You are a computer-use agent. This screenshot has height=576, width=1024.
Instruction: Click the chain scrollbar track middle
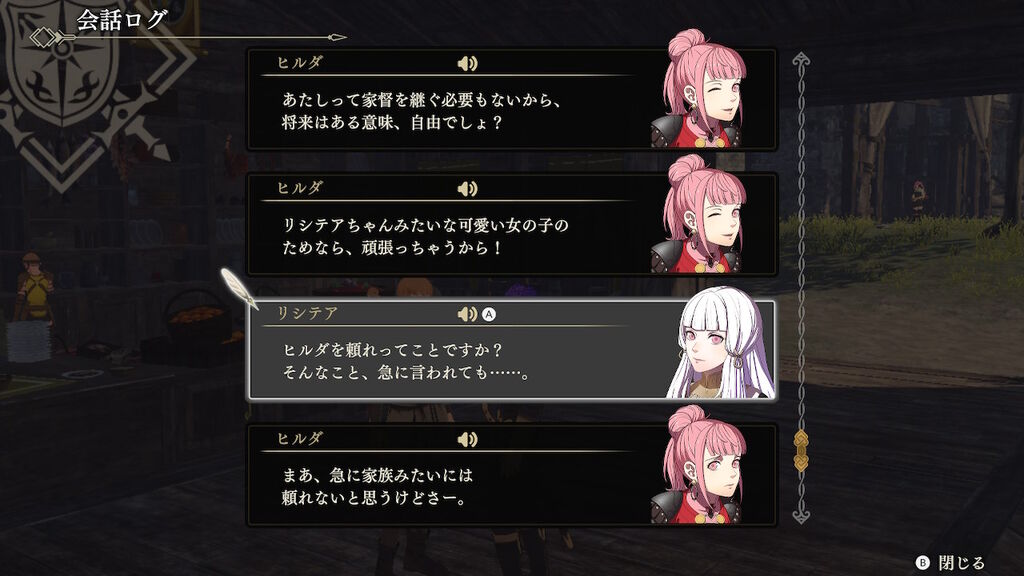(801, 287)
